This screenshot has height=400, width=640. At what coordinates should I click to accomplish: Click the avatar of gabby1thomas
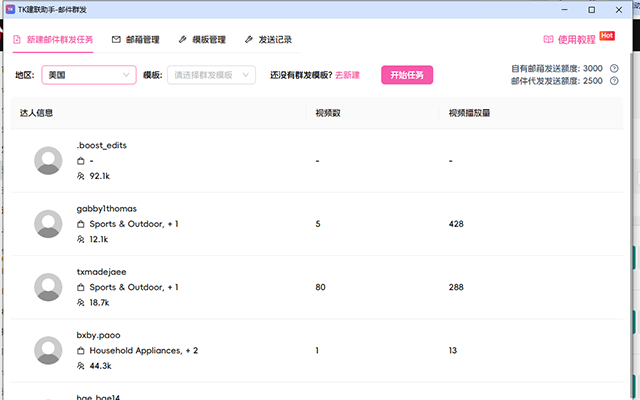pyautogui.click(x=48, y=224)
